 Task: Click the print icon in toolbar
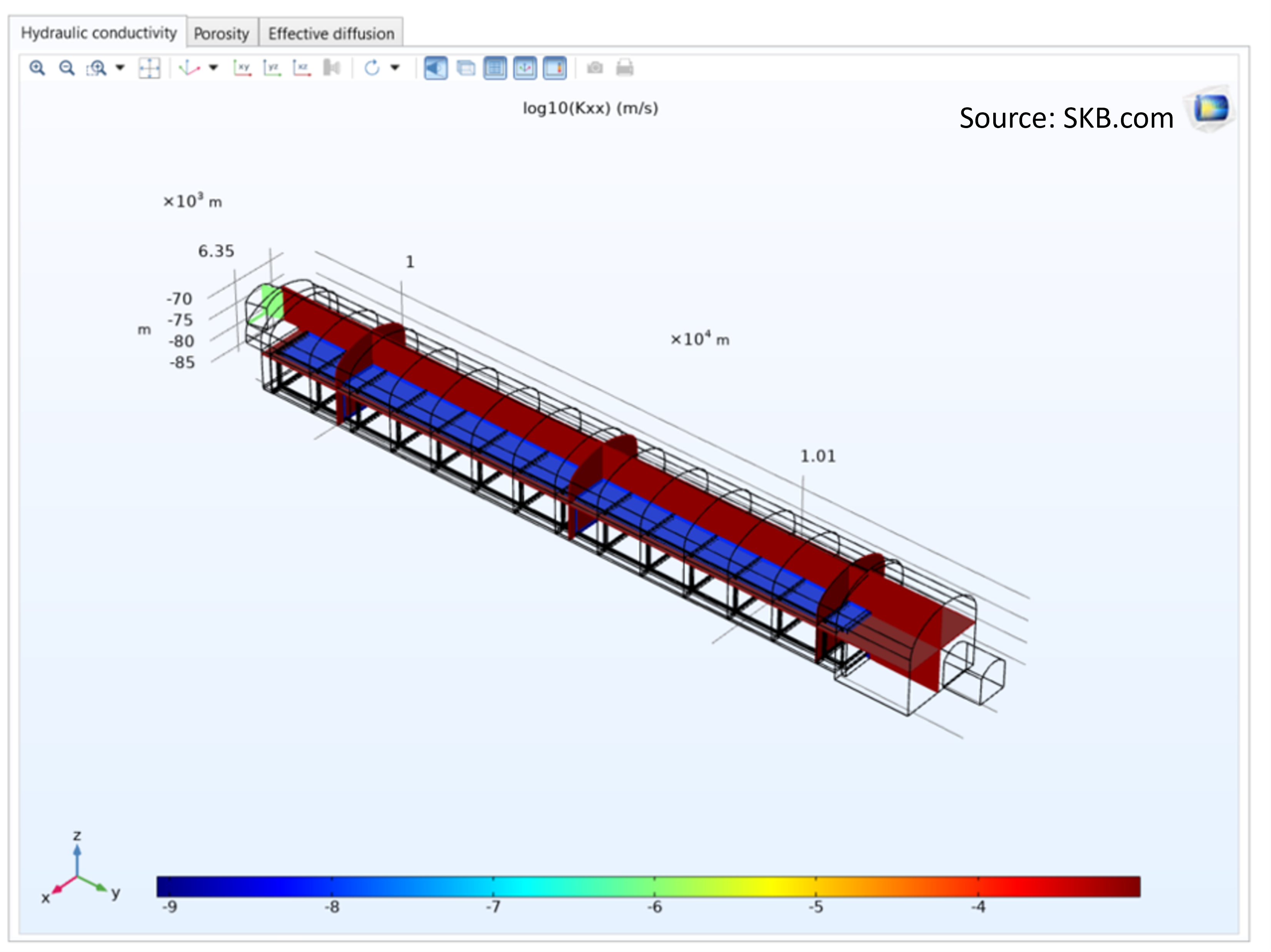click(x=625, y=68)
